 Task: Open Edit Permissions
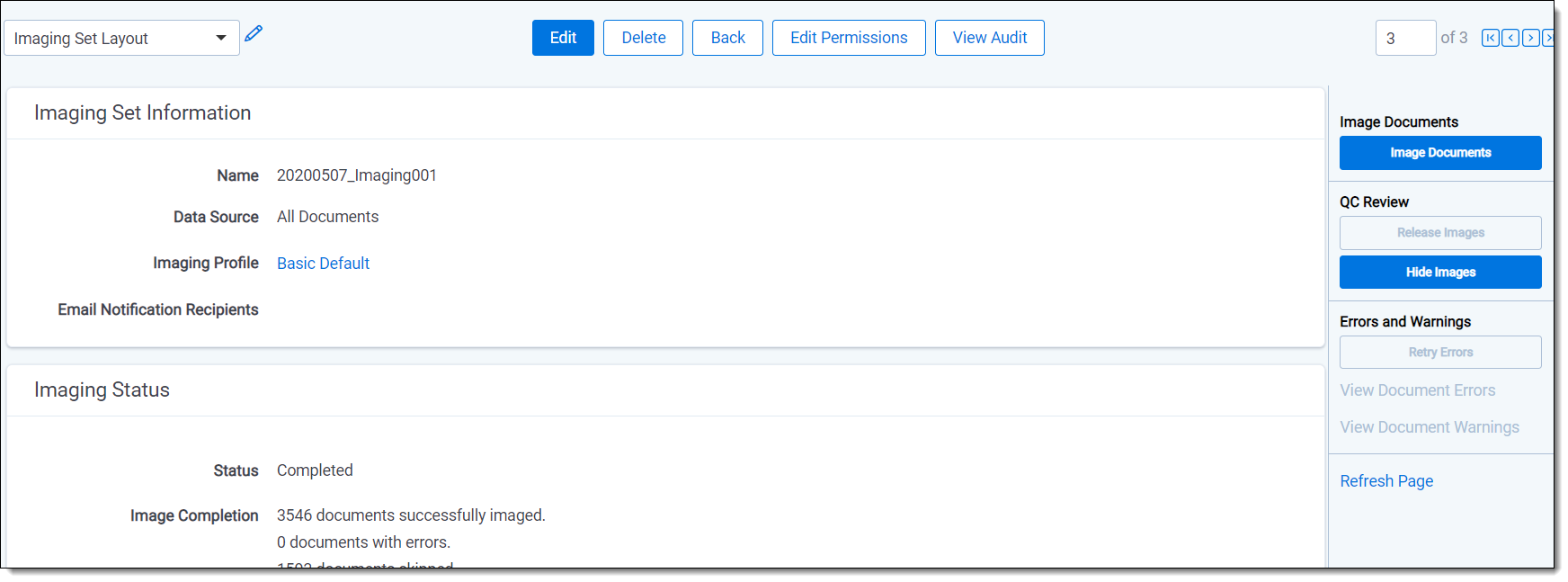(848, 38)
